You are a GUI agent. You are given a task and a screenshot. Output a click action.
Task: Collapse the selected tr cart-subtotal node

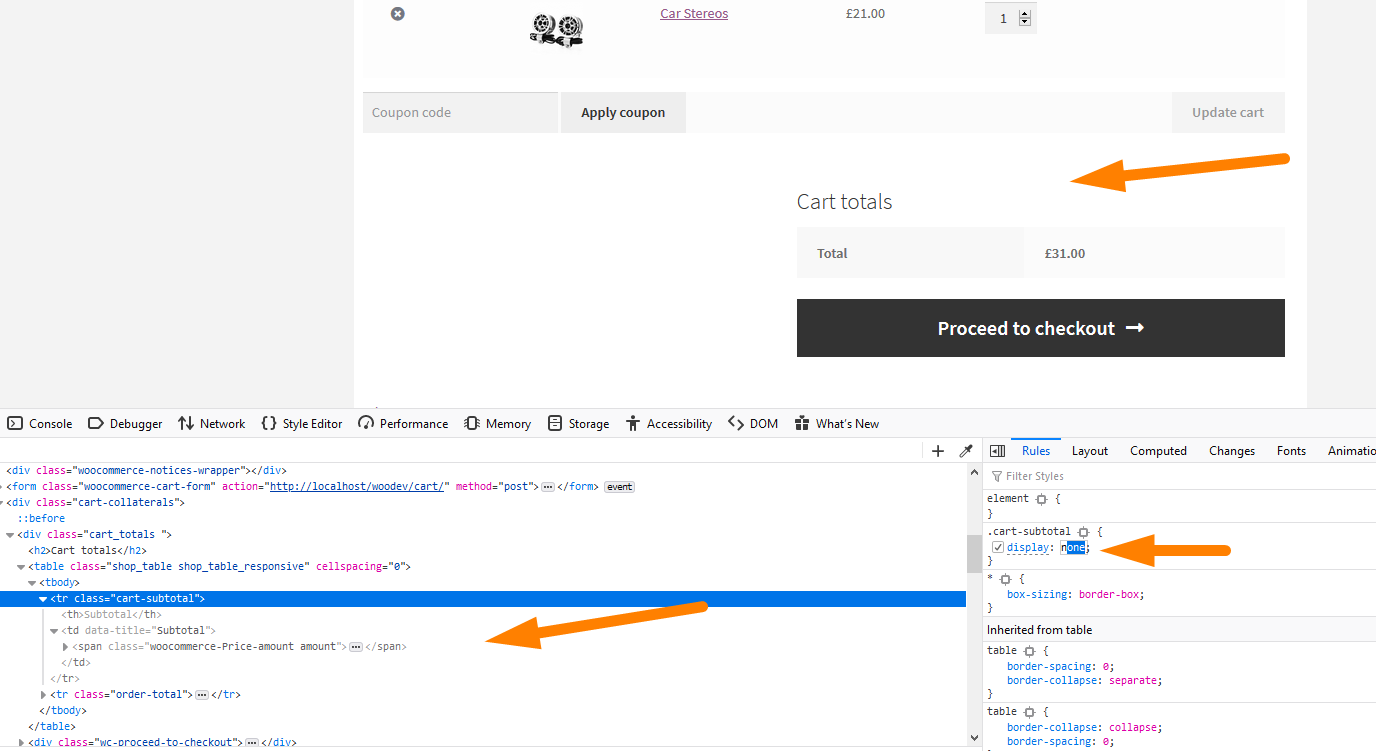pyautogui.click(x=43, y=599)
